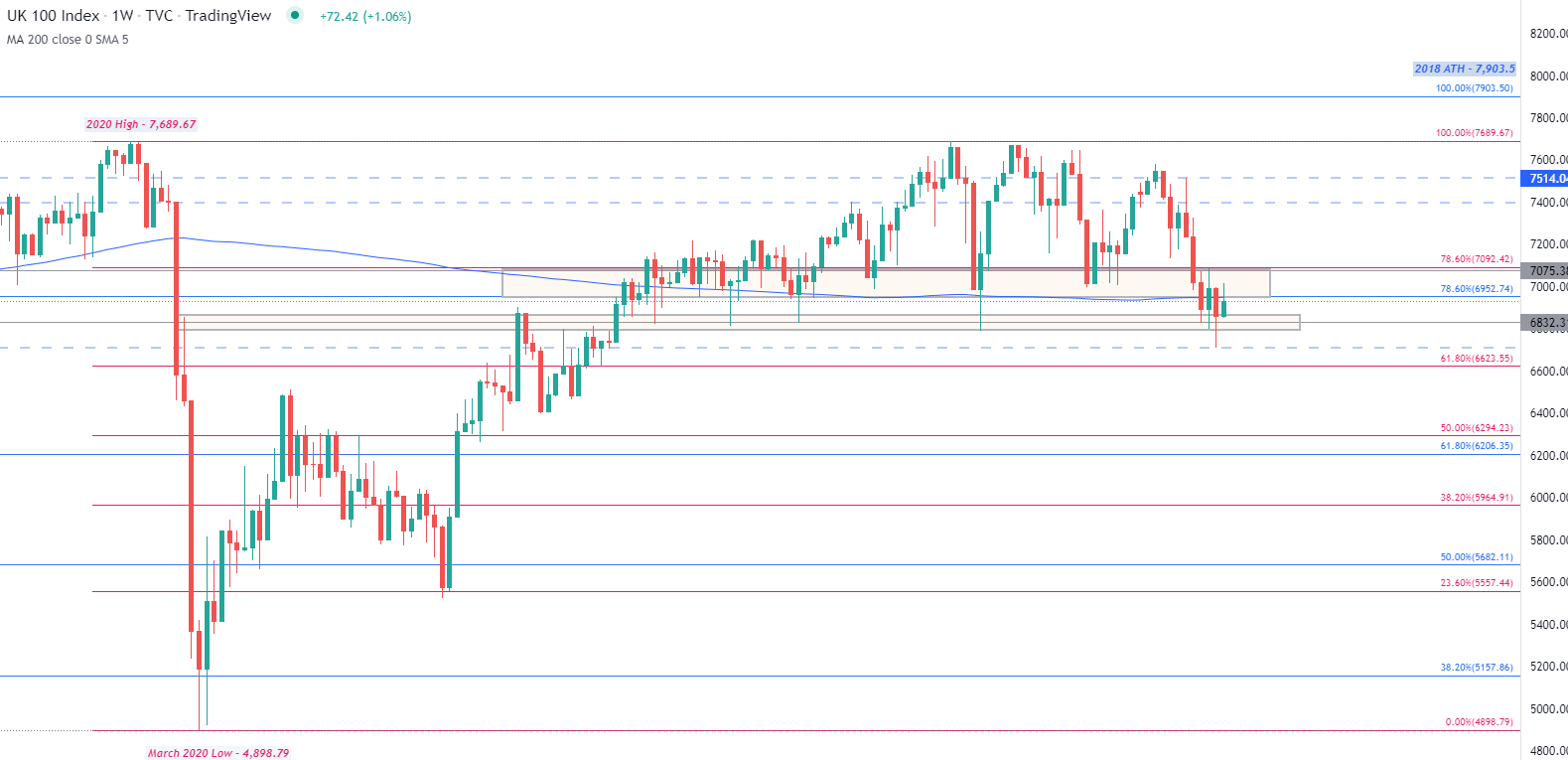Select the 200 SMA blue moving average line
Viewport: 1568px width, 760px height.
[298, 246]
